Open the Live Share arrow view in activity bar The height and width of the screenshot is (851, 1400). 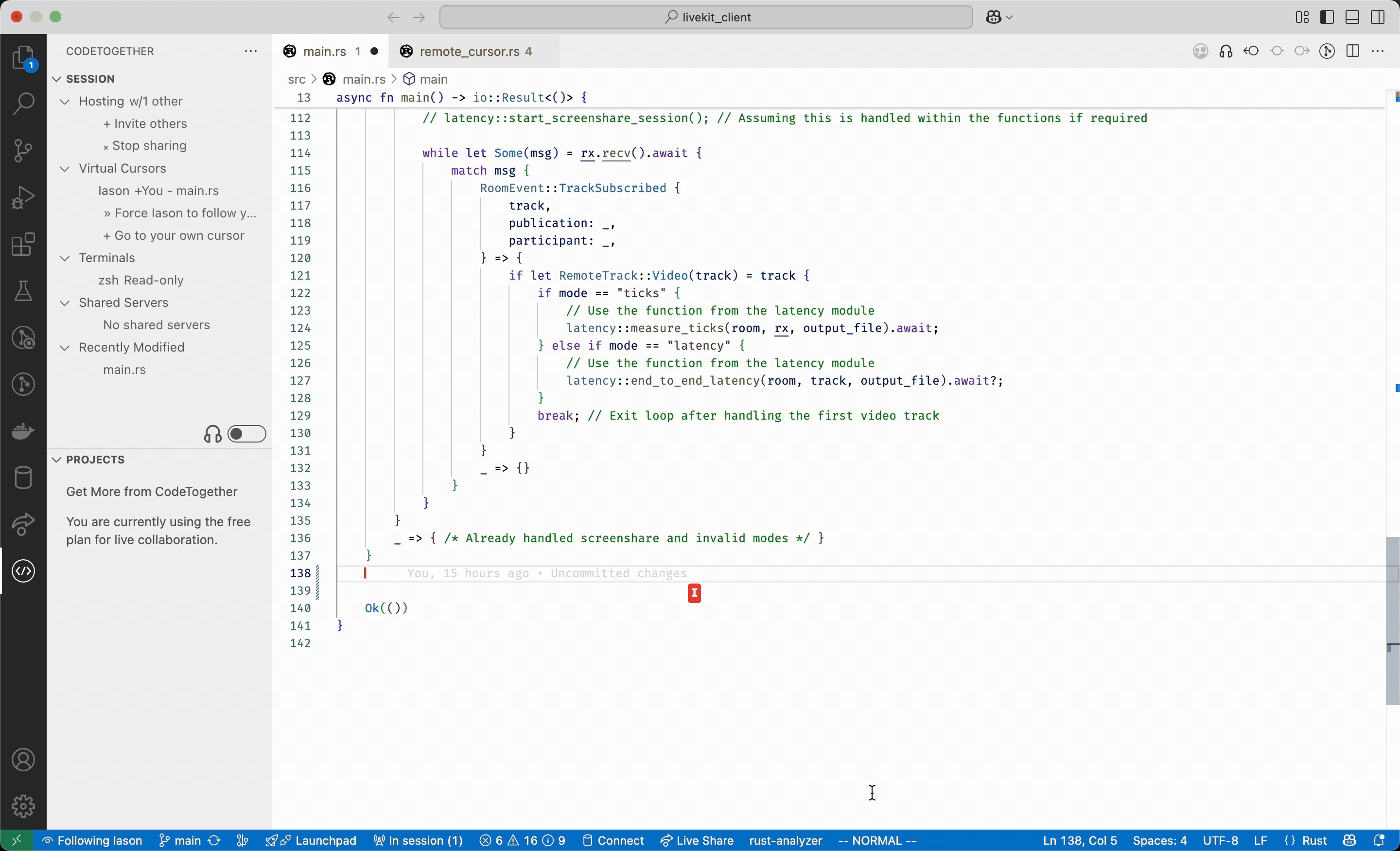23,524
